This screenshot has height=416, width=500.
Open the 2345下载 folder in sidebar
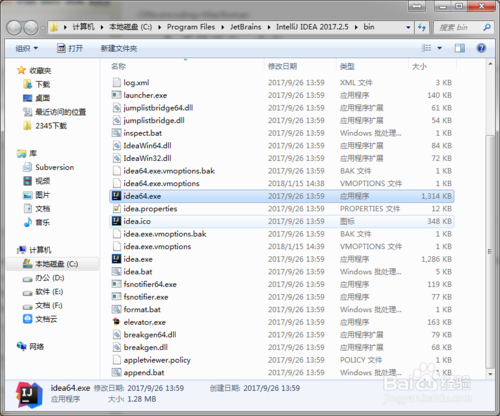coord(45,126)
